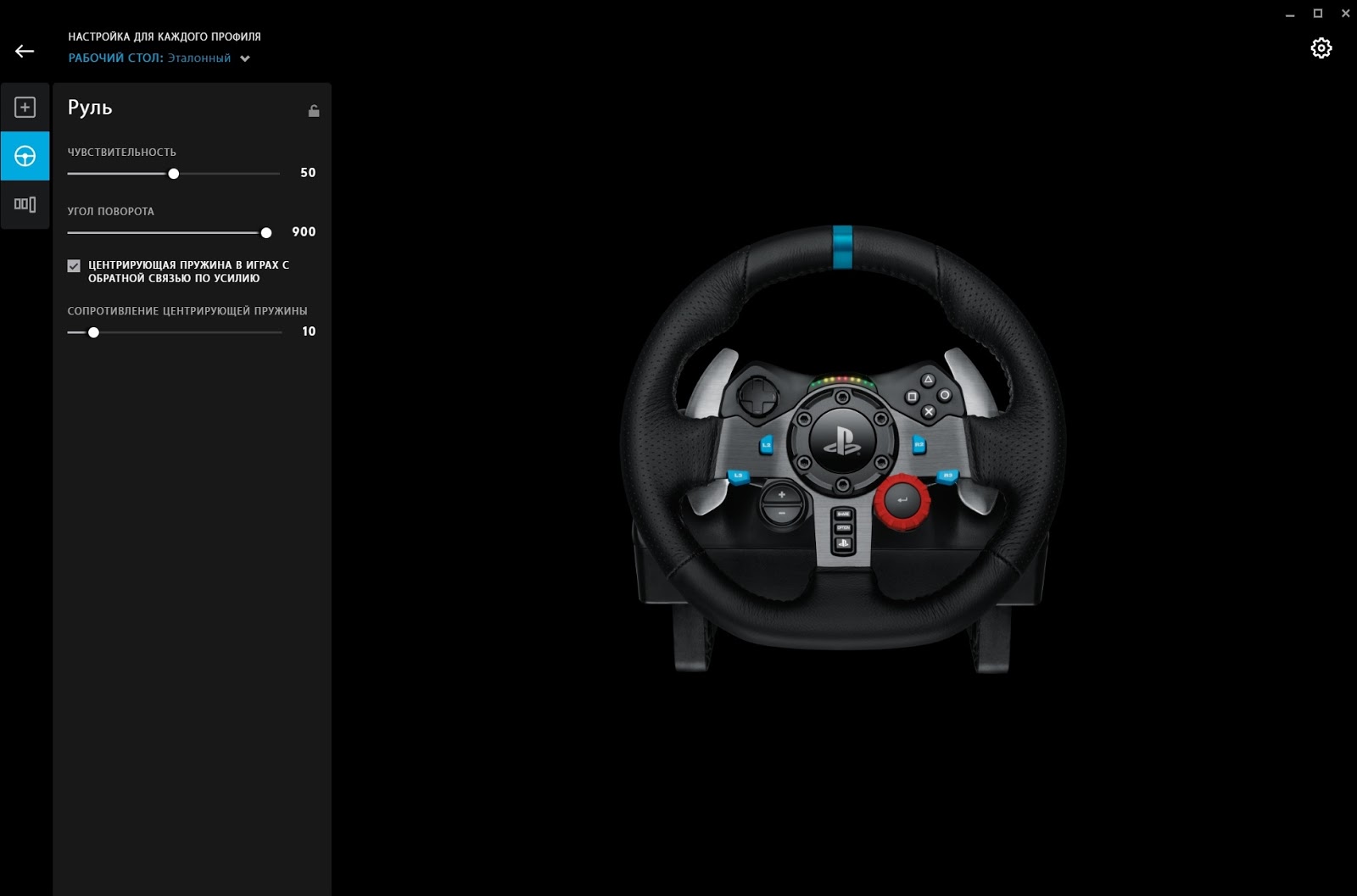Click the steering wheel product image
1357x896 pixels.
[x=843, y=449]
